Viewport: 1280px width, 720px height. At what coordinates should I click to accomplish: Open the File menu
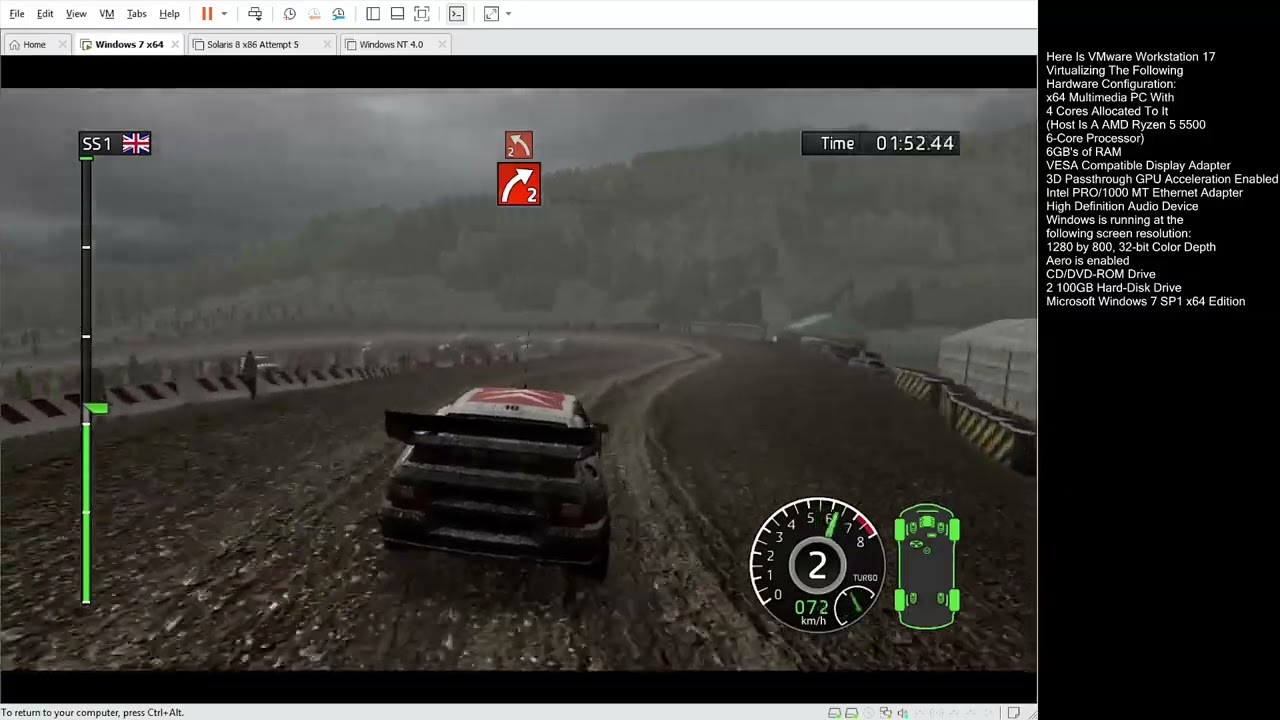coord(17,14)
